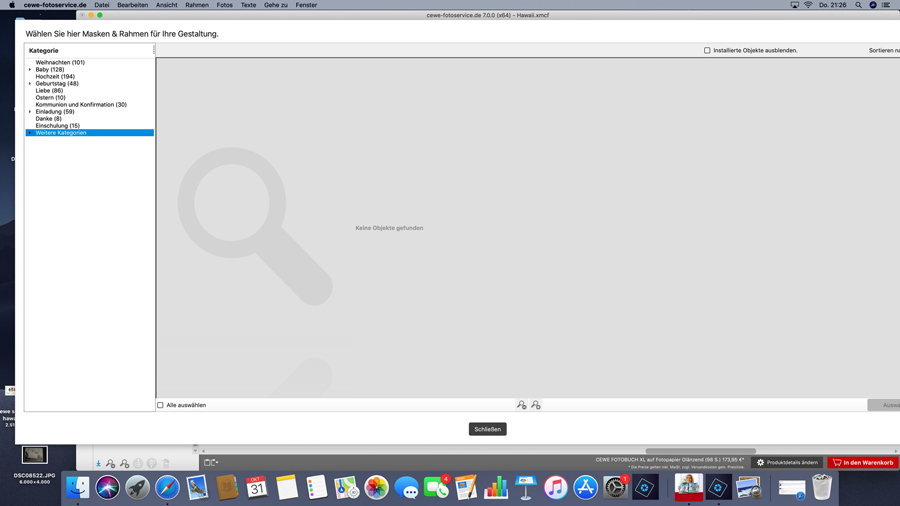Screen dimensions: 900x506
Task: Open FaceTime icon with badge 4
Action: point(436,488)
